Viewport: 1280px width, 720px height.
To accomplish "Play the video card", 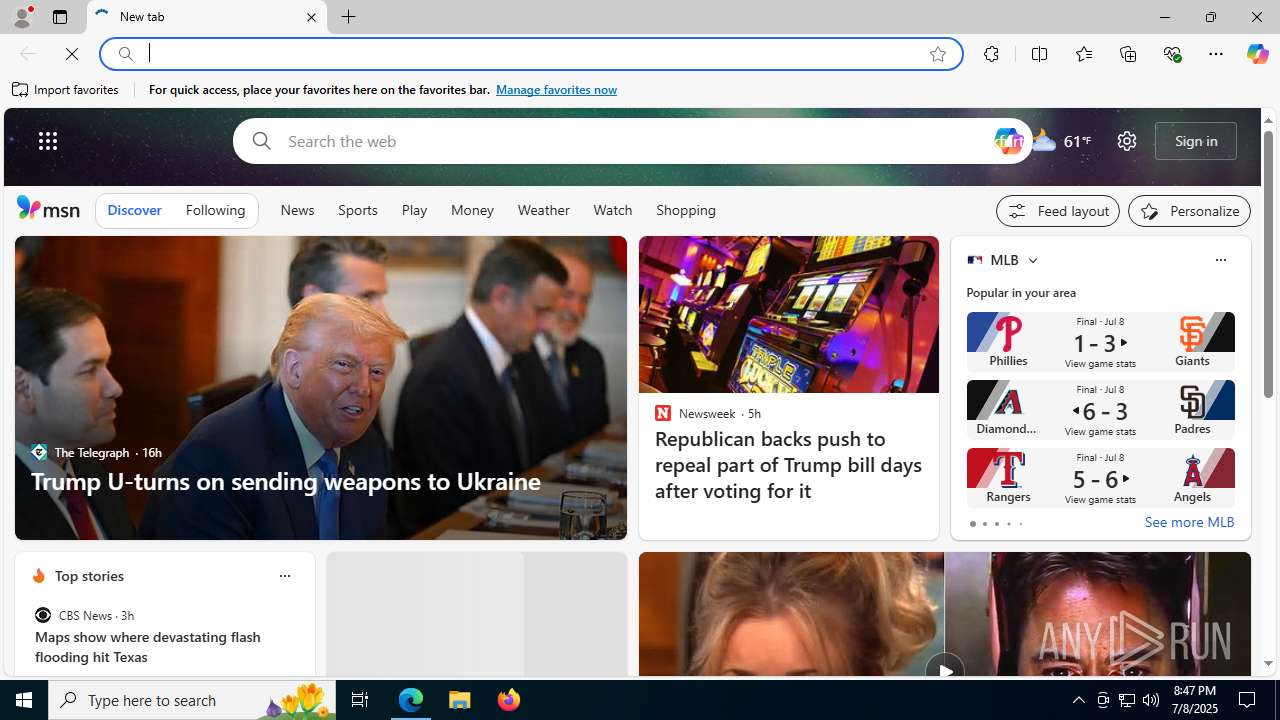I will (x=944, y=670).
